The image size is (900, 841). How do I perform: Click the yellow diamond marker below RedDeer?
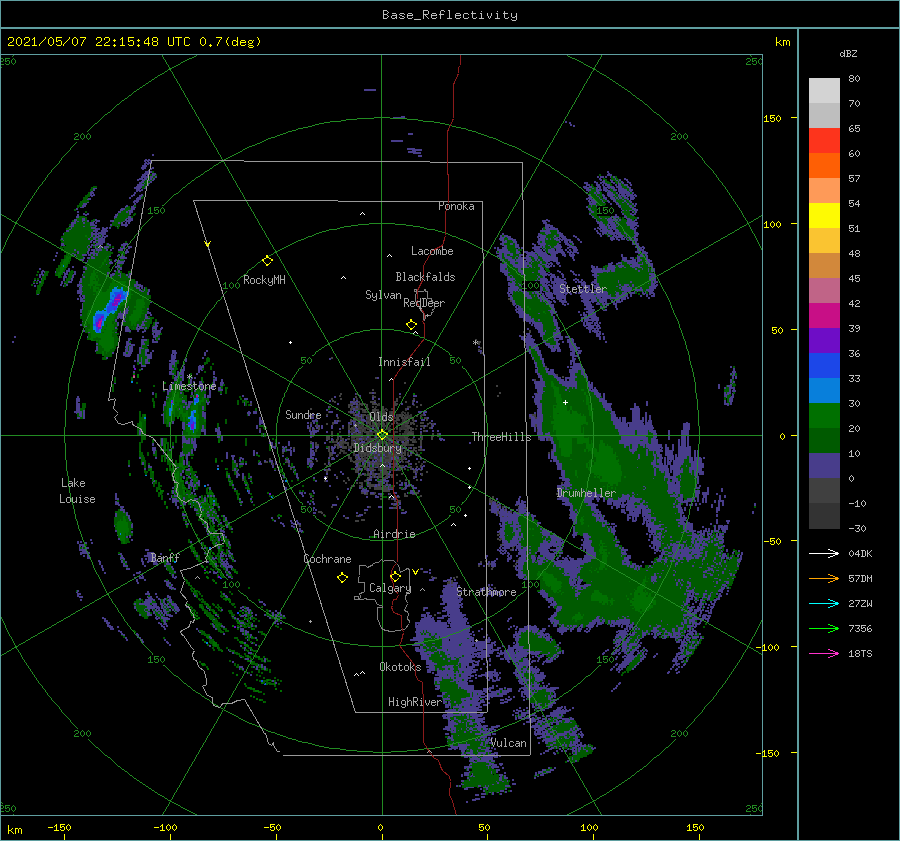tap(411, 325)
